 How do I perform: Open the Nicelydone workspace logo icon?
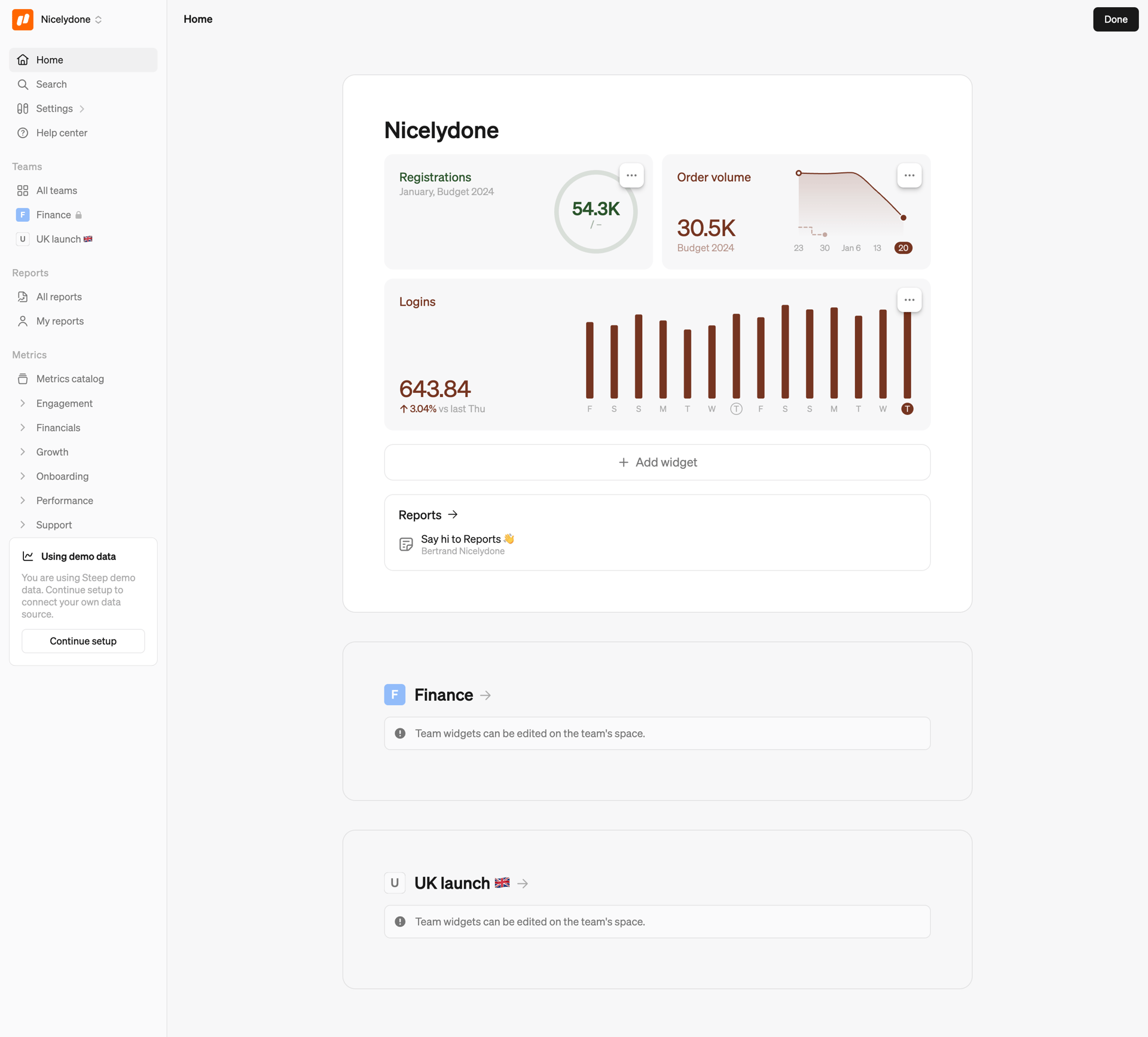coord(22,19)
